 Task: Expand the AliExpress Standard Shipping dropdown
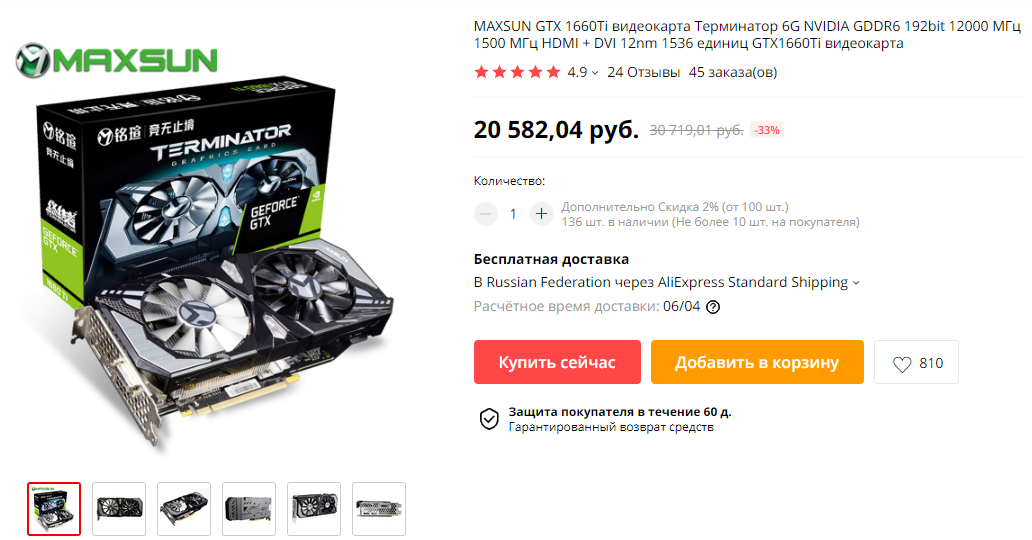(x=856, y=283)
